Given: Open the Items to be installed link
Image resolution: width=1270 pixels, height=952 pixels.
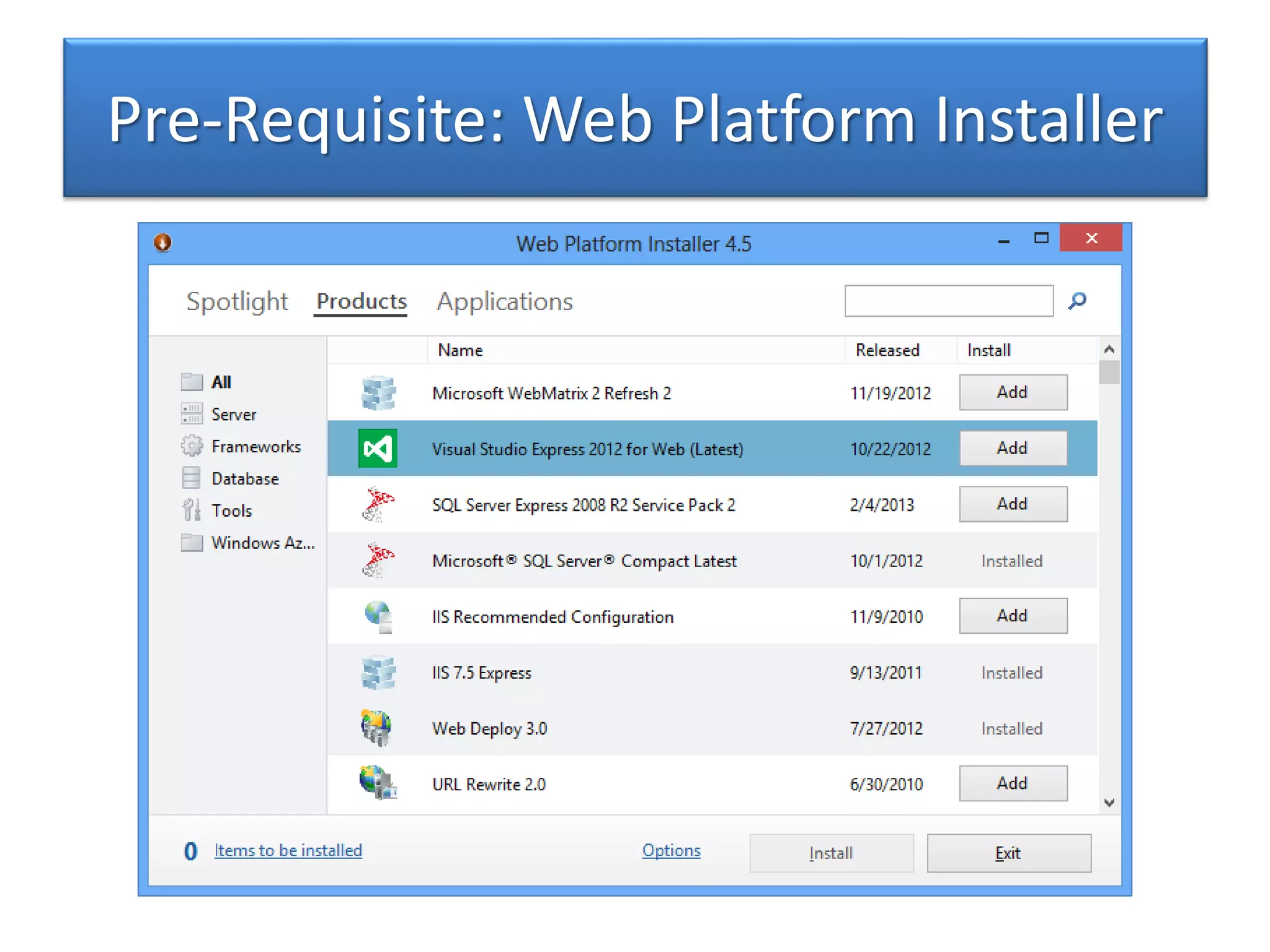Looking at the screenshot, I should coord(288,850).
